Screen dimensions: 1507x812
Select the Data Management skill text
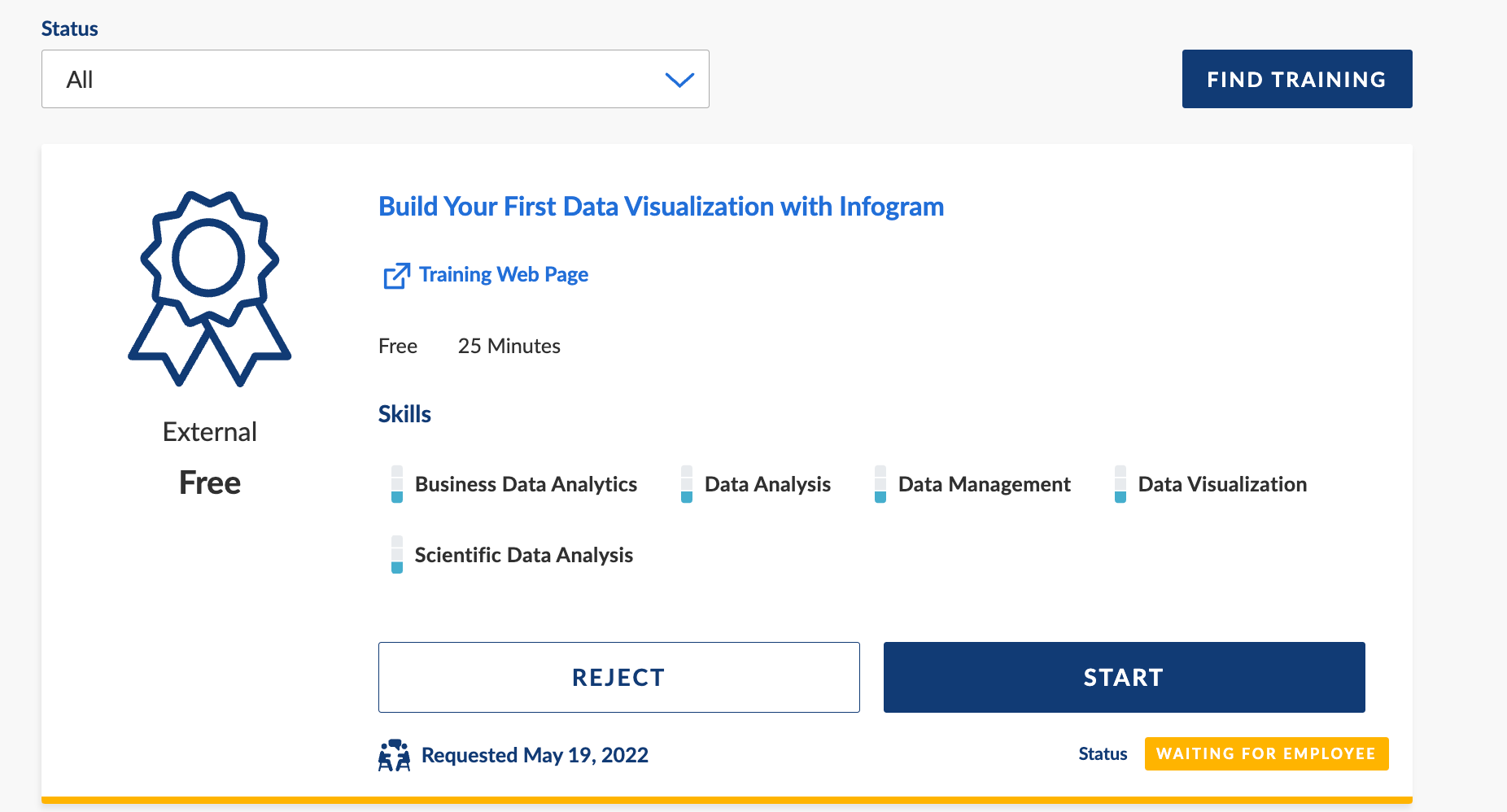[985, 485]
